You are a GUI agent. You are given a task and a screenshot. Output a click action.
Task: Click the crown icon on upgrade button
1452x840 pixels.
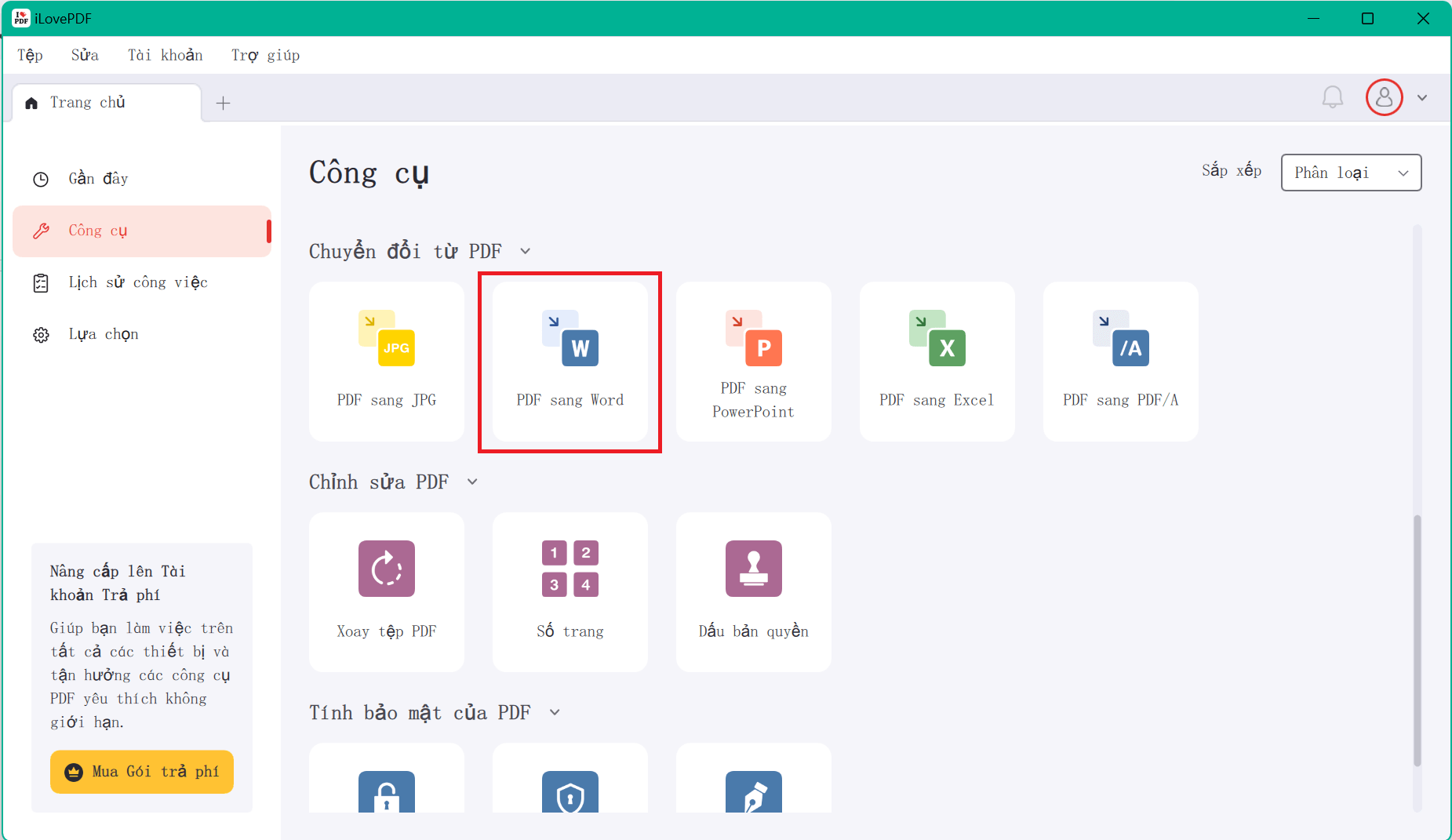coord(74,773)
